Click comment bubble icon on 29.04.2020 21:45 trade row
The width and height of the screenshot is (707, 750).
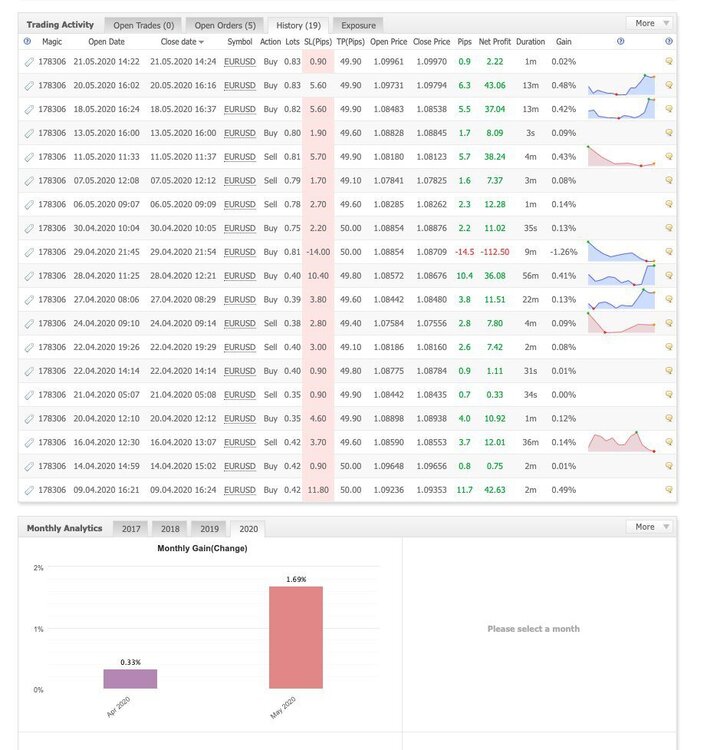point(669,252)
